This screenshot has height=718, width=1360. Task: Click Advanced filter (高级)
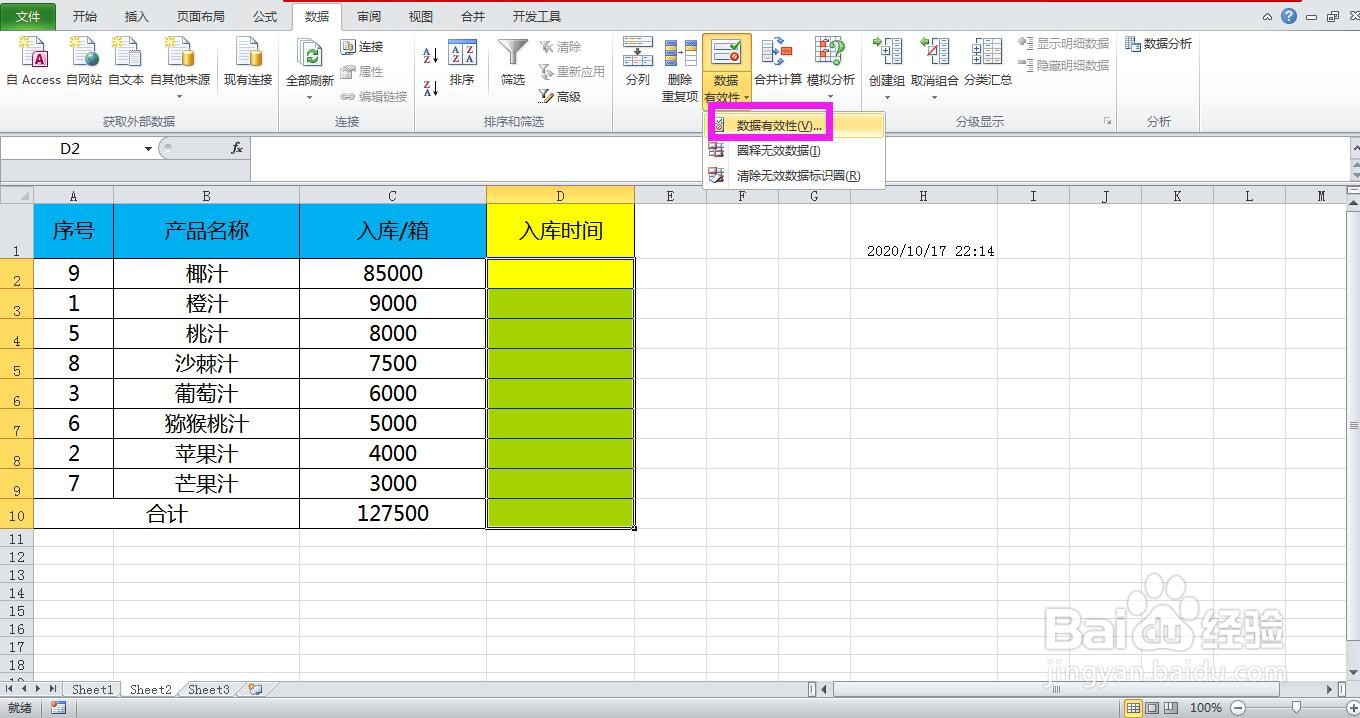click(560, 97)
